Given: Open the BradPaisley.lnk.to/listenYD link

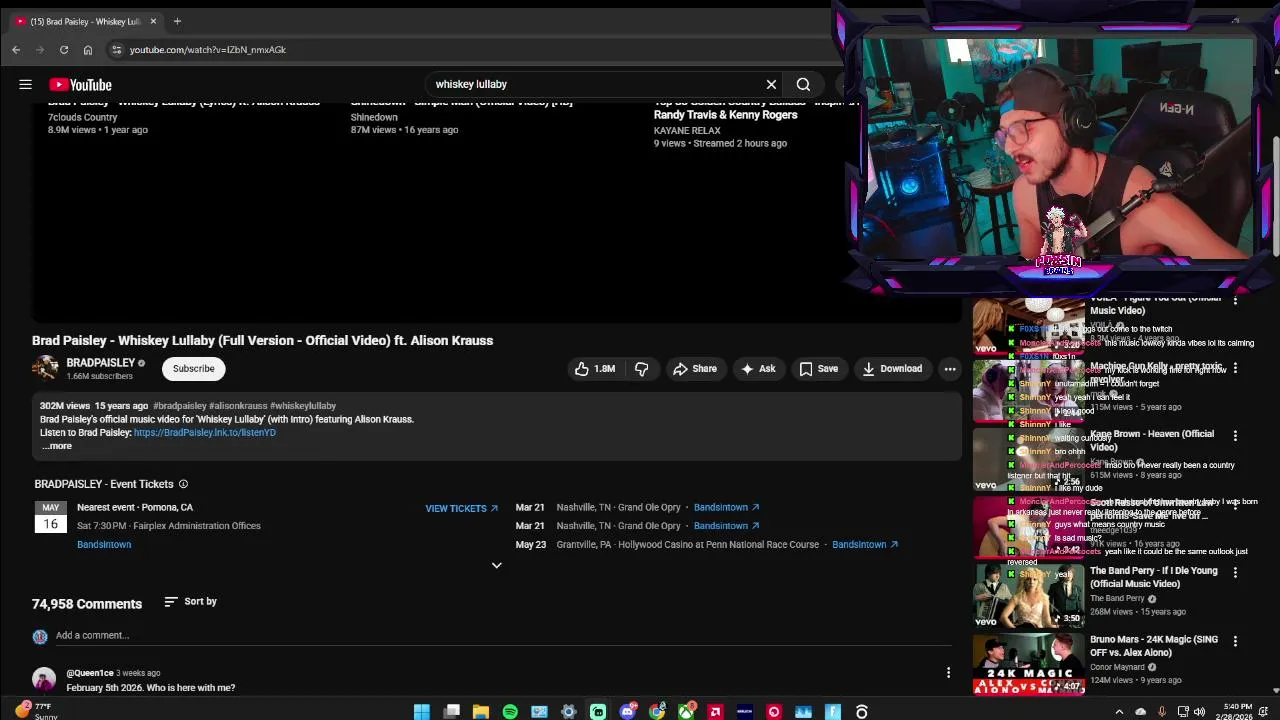Looking at the screenshot, I should (x=205, y=433).
